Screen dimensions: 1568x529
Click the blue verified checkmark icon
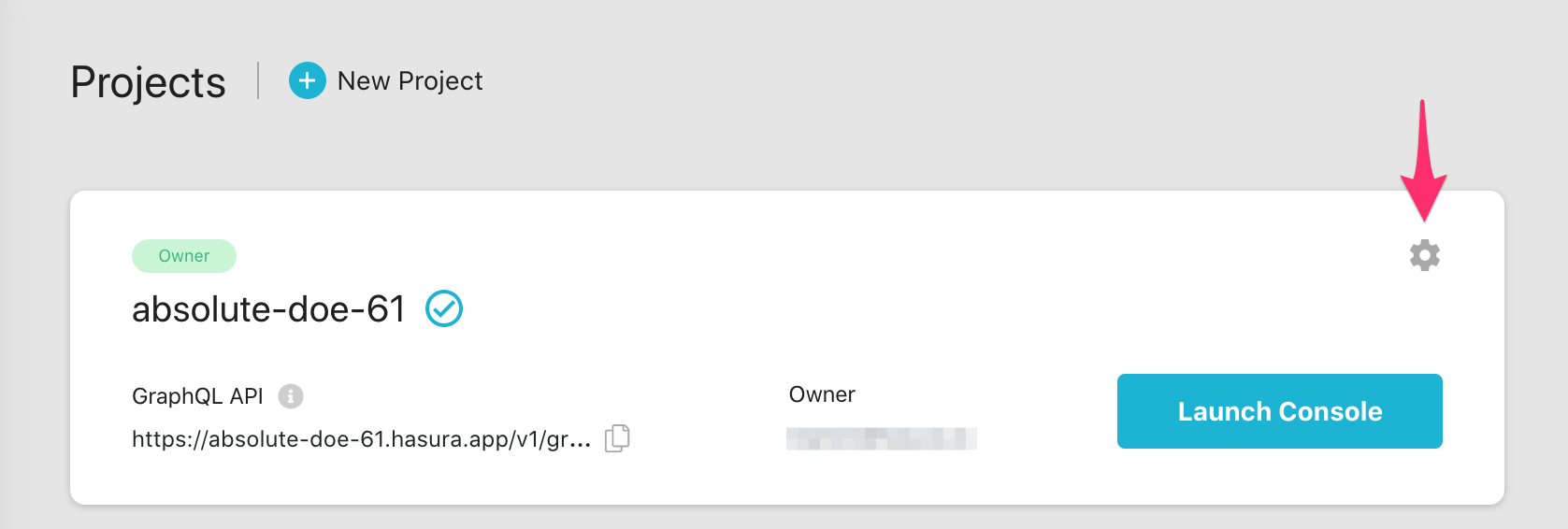(x=444, y=308)
